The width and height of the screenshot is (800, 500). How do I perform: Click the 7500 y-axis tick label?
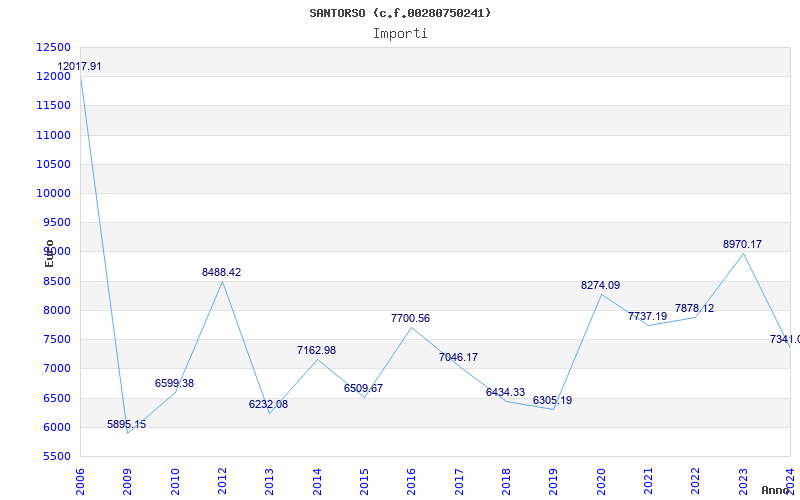pos(57,339)
